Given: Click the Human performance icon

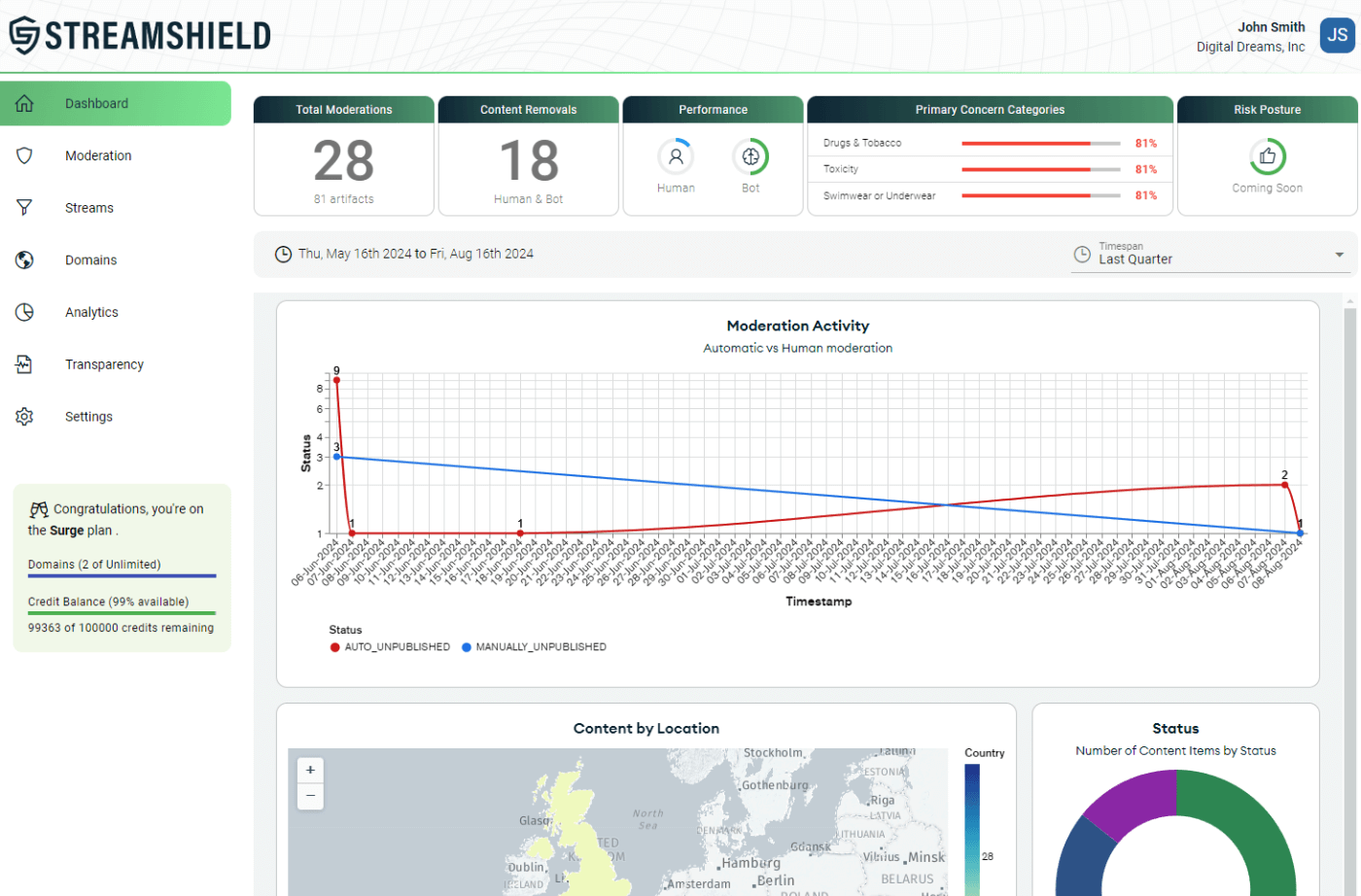Looking at the screenshot, I should click(x=676, y=156).
